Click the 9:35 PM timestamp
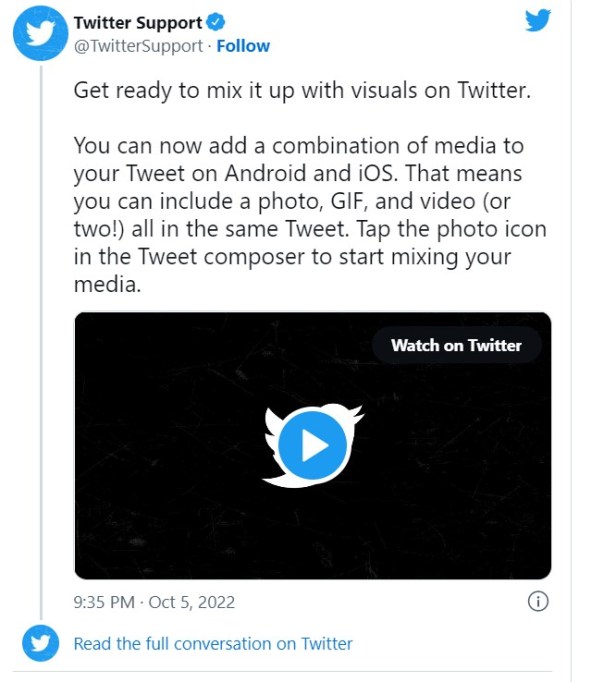 pos(106,603)
